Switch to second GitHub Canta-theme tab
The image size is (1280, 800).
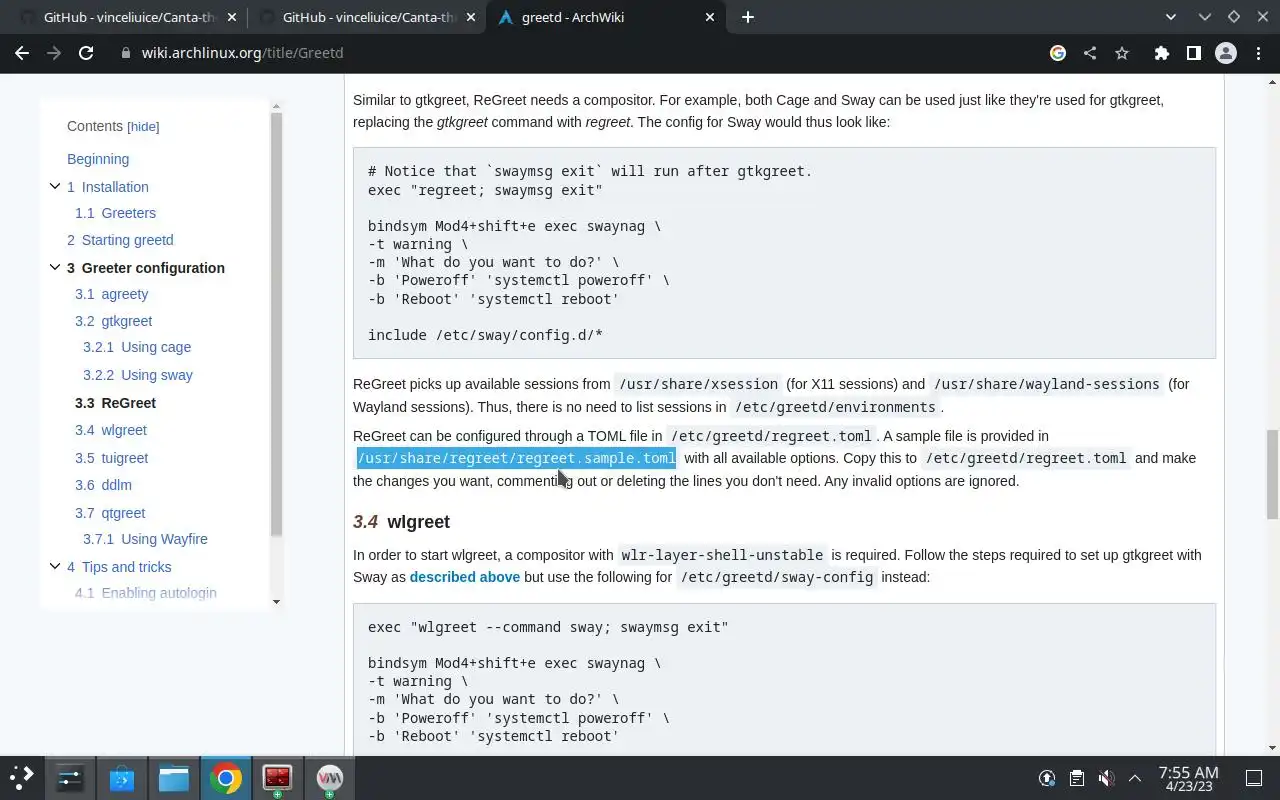(368, 17)
